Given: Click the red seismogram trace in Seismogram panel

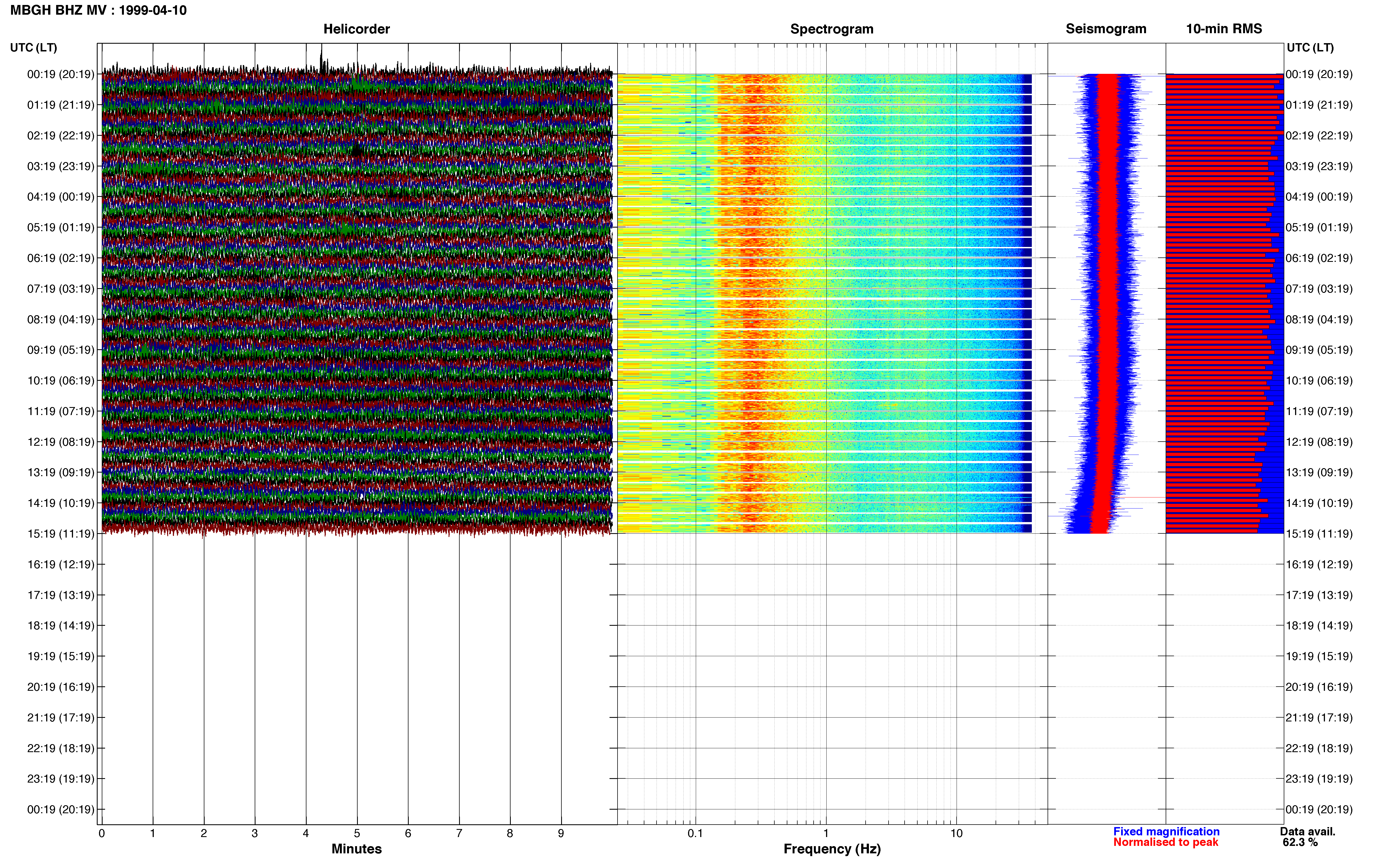Looking at the screenshot, I should [x=1106, y=303].
